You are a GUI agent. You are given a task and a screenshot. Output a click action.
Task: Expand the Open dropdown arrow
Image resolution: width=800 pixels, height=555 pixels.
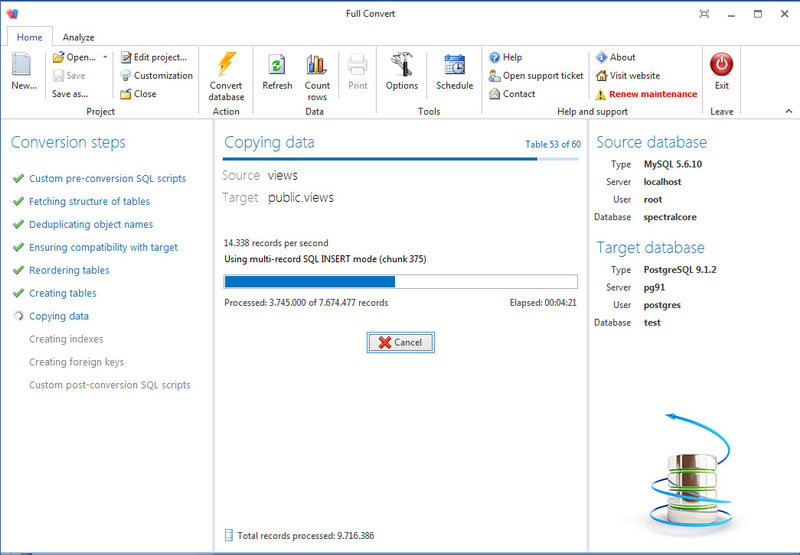105,57
